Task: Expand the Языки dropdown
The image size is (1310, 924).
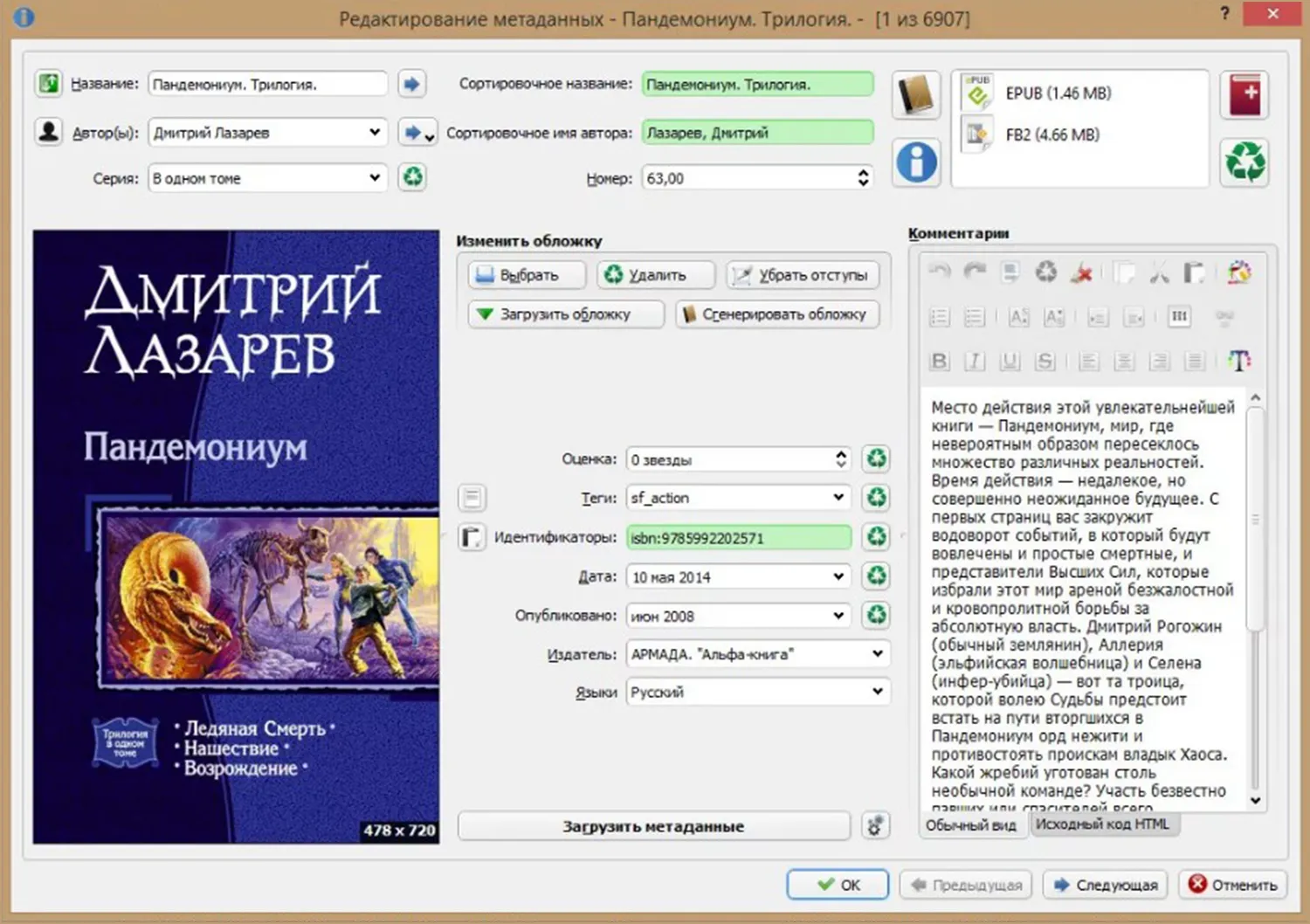Action: coord(877,692)
